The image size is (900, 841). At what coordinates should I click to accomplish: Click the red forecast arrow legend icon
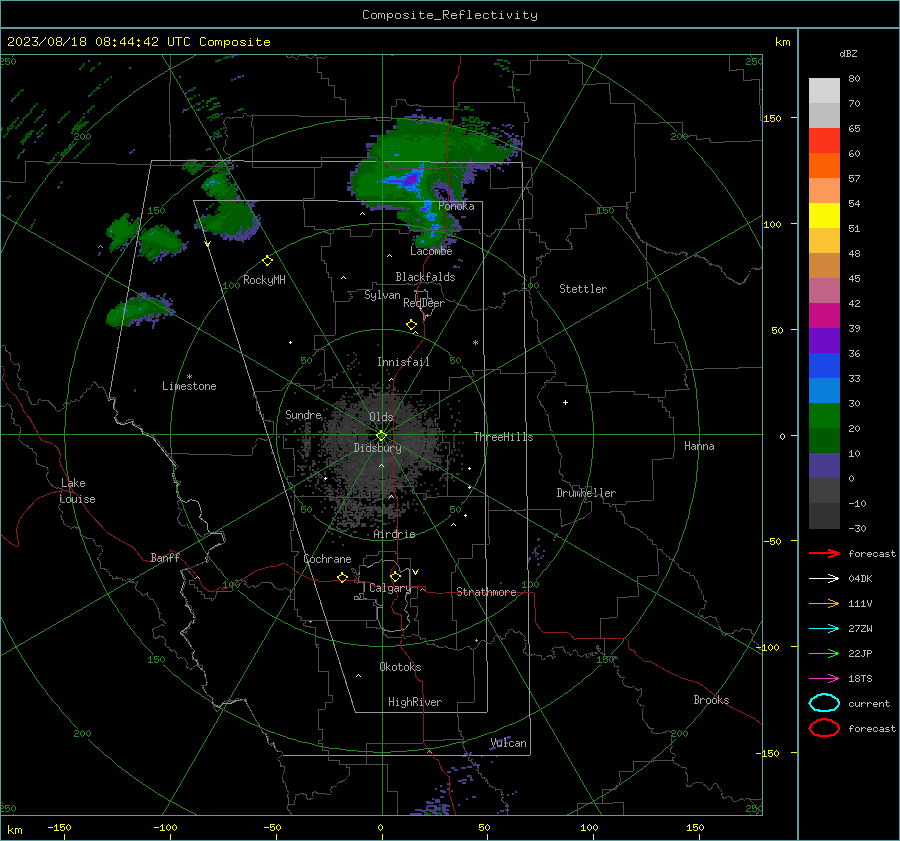point(824,553)
